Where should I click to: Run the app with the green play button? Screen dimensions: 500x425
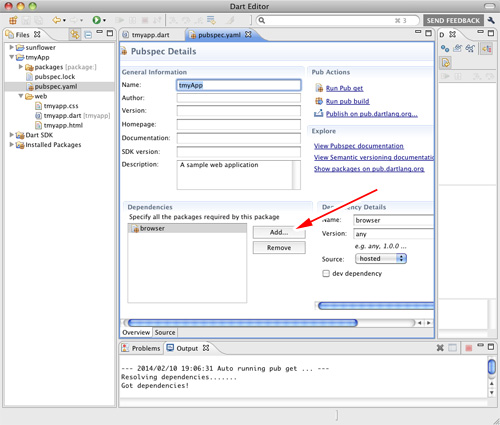(x=96, y=20)
